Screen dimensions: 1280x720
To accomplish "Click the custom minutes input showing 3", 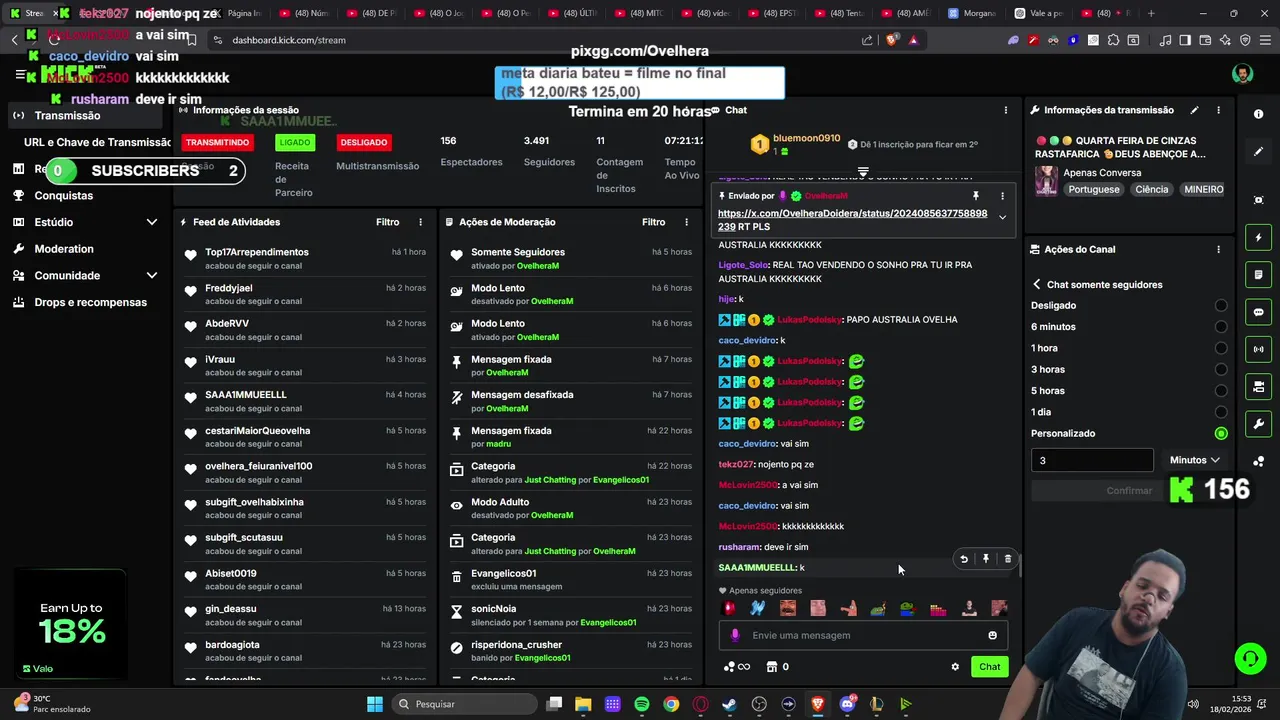I will tap(1092, 460).
